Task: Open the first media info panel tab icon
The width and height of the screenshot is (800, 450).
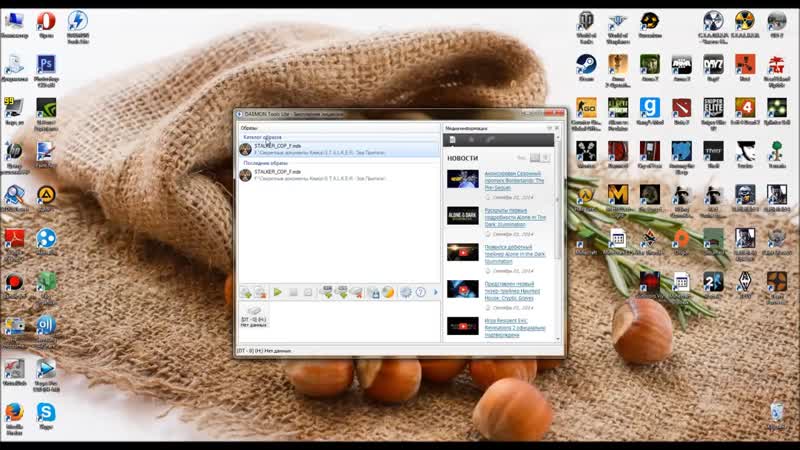Action: coord(453,140)
